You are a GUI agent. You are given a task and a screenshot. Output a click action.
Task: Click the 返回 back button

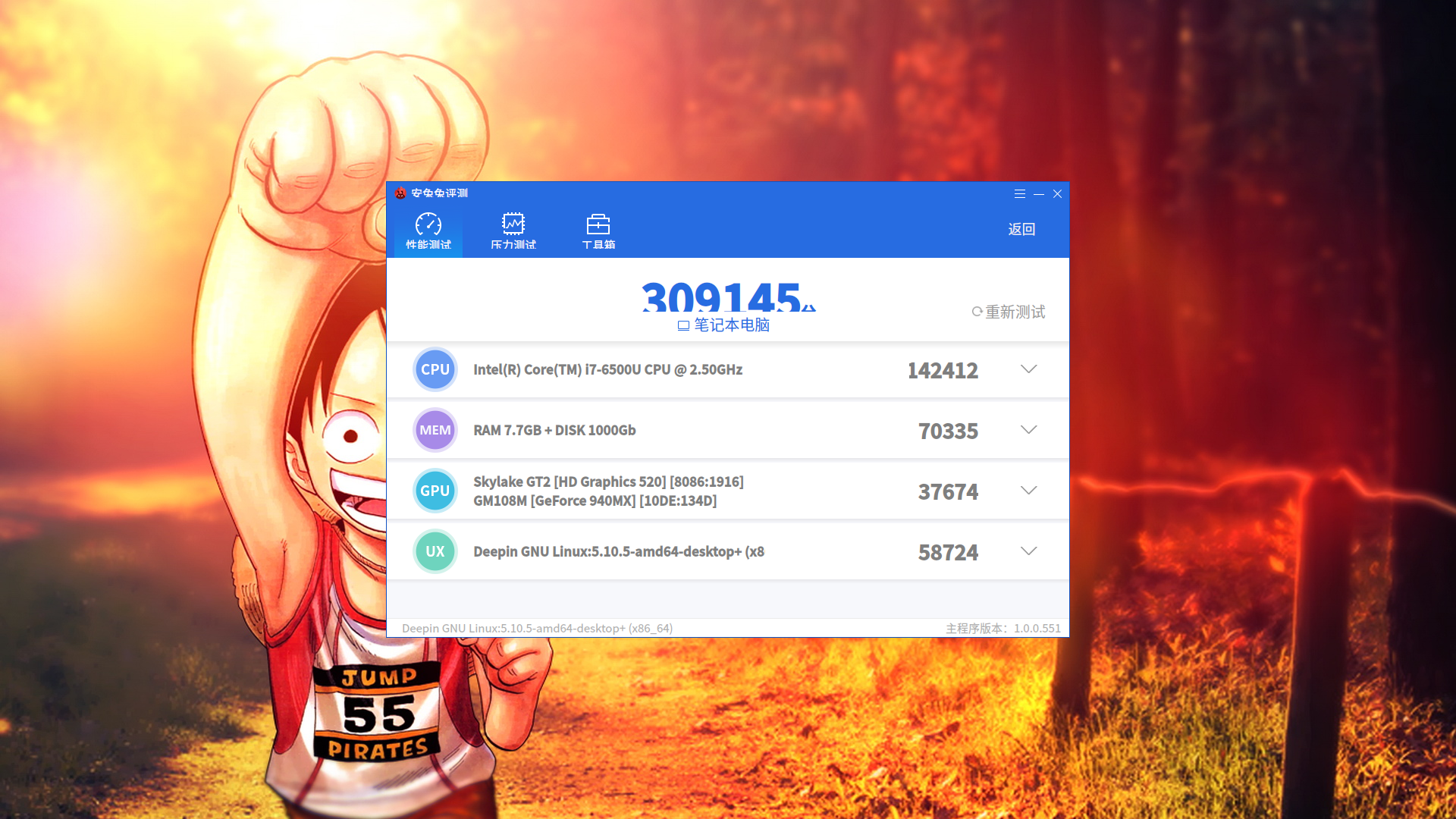(x=1021, y=229)
